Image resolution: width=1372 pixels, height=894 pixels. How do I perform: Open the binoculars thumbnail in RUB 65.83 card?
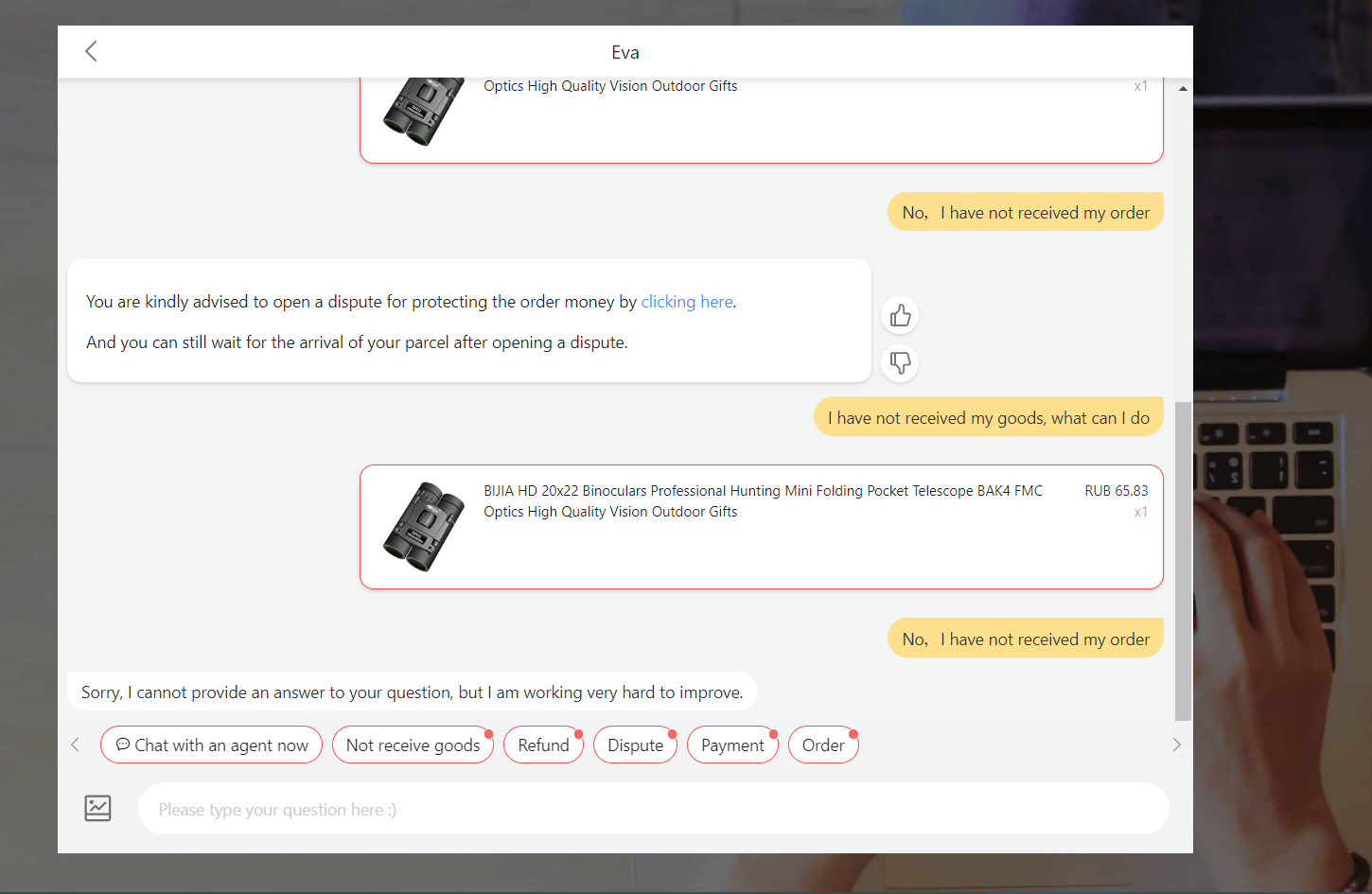(x=424, y=527)
